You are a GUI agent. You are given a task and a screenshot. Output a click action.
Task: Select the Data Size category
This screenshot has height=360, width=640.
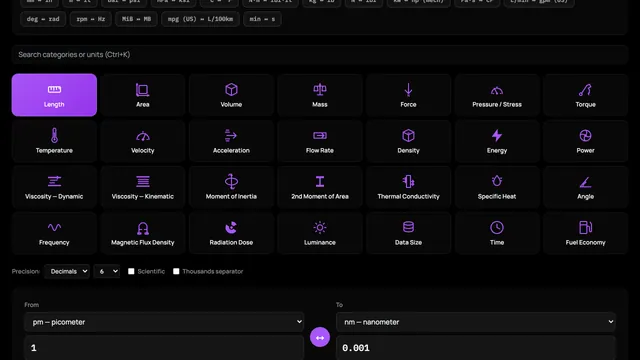pyautogui.click(x=408, y=233)
